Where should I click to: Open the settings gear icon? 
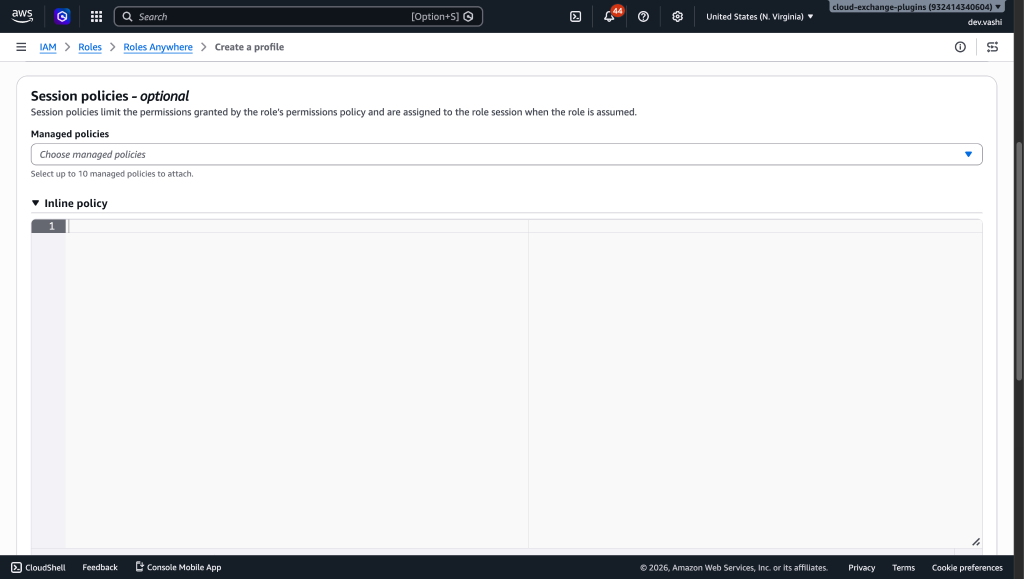677,16
